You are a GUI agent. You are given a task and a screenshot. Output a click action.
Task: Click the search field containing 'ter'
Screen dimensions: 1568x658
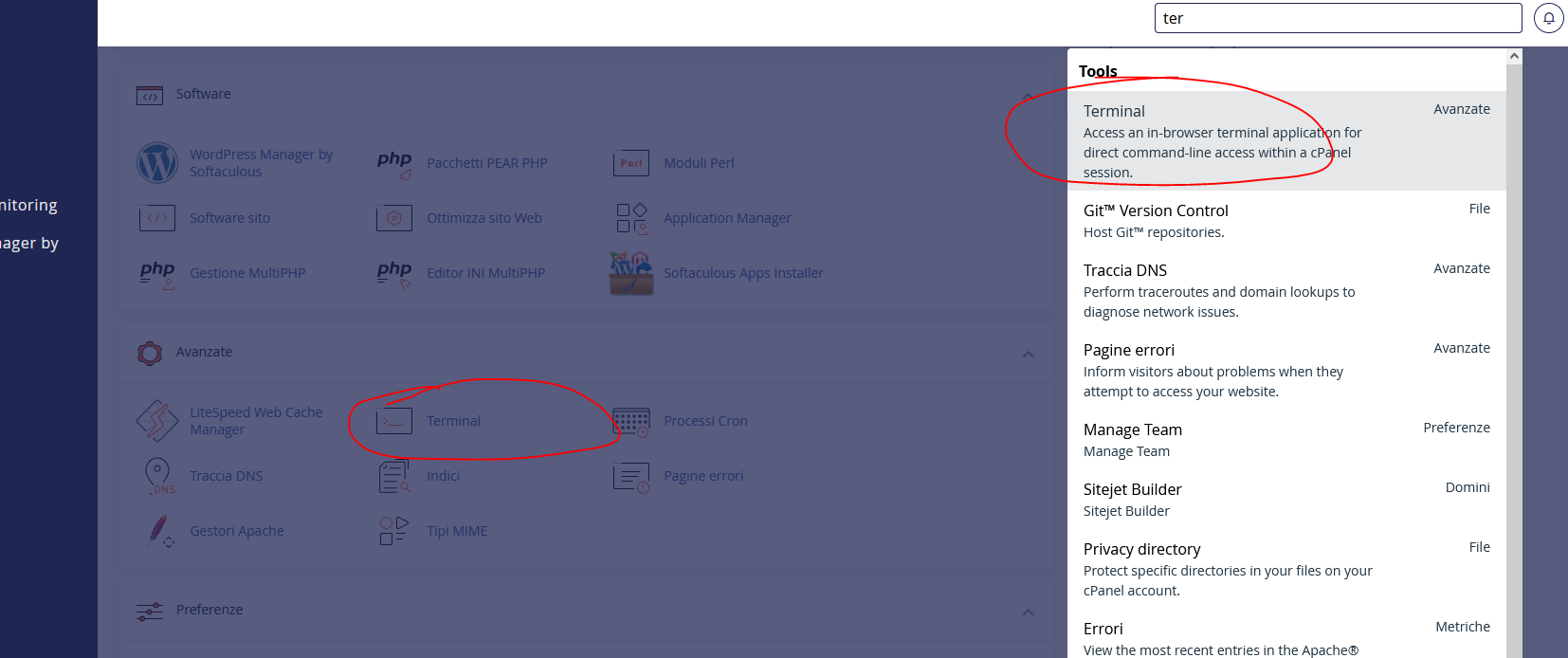tap(1338, 18)
